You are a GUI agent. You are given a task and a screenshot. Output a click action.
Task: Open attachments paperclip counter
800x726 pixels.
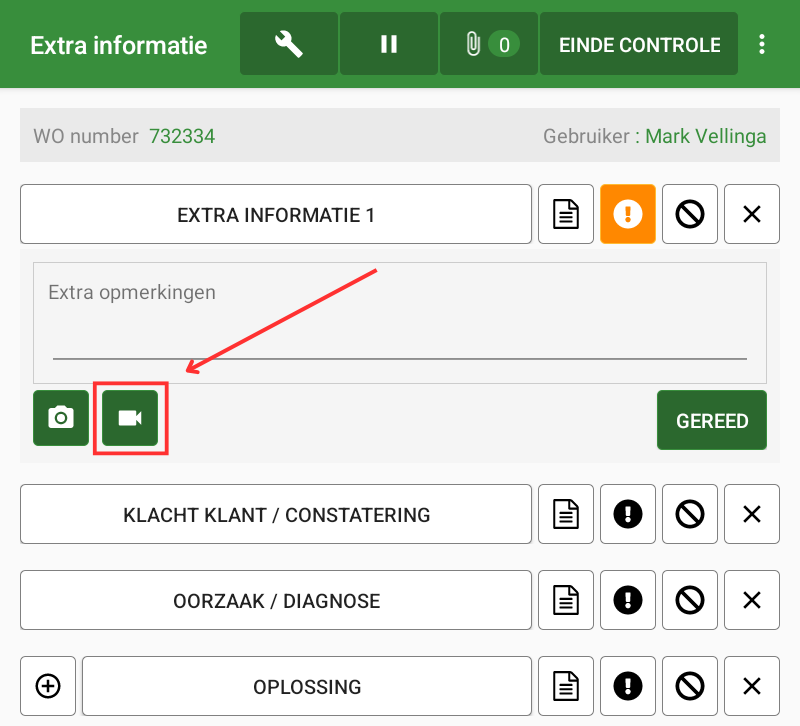(x=489, y=44)
